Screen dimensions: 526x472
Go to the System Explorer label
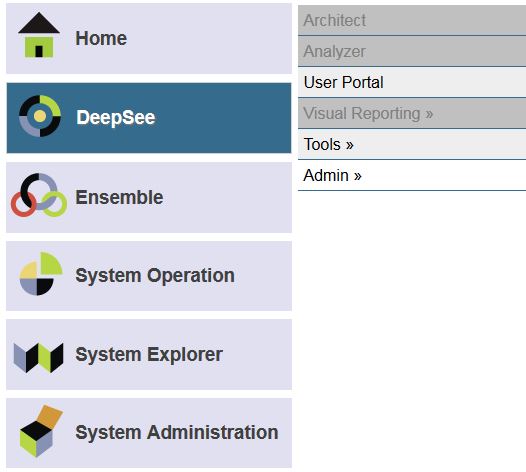[x=149, y=355]
